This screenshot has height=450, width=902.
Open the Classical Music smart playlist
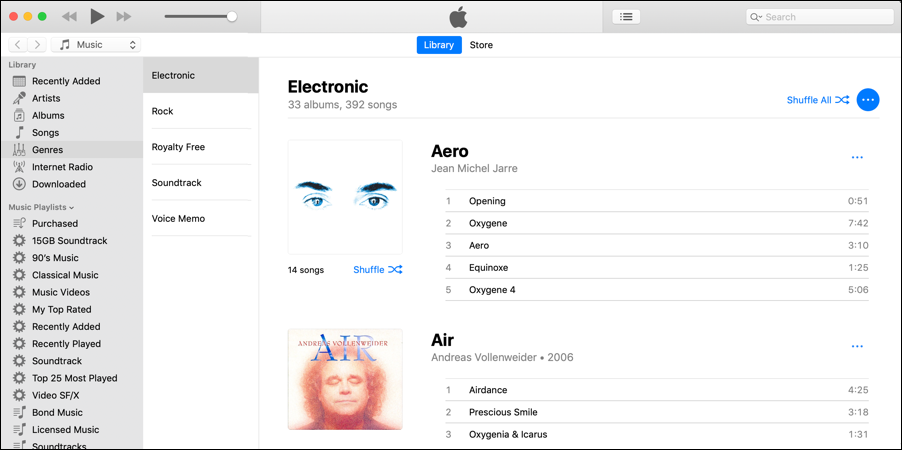[x=72, y=275]
